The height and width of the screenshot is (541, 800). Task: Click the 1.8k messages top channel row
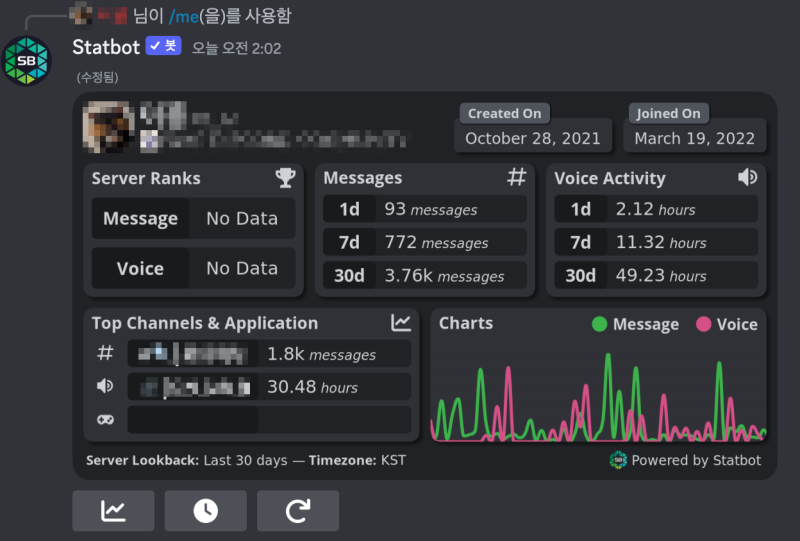point(269,354)
